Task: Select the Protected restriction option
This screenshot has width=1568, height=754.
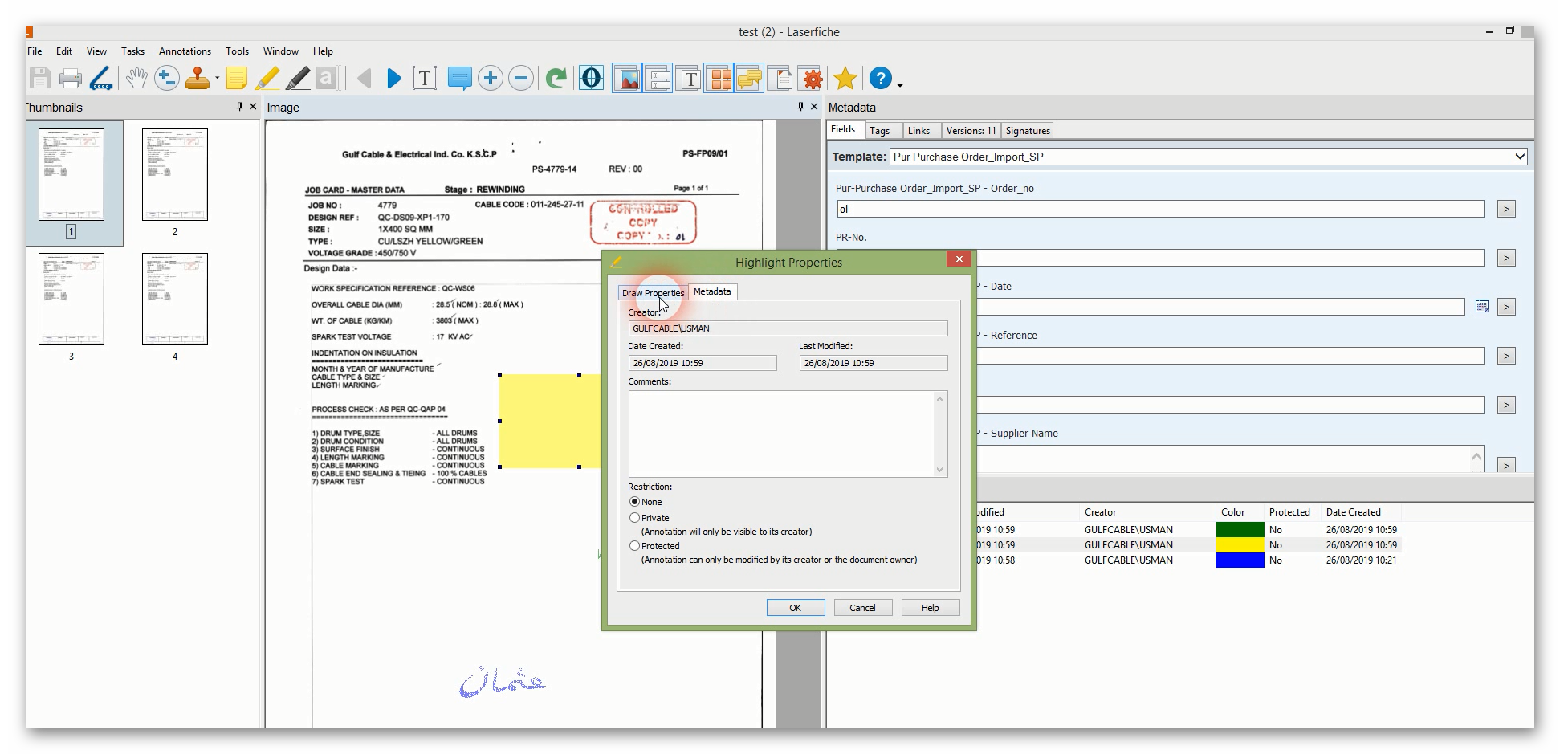Action: tap(635, 546)
